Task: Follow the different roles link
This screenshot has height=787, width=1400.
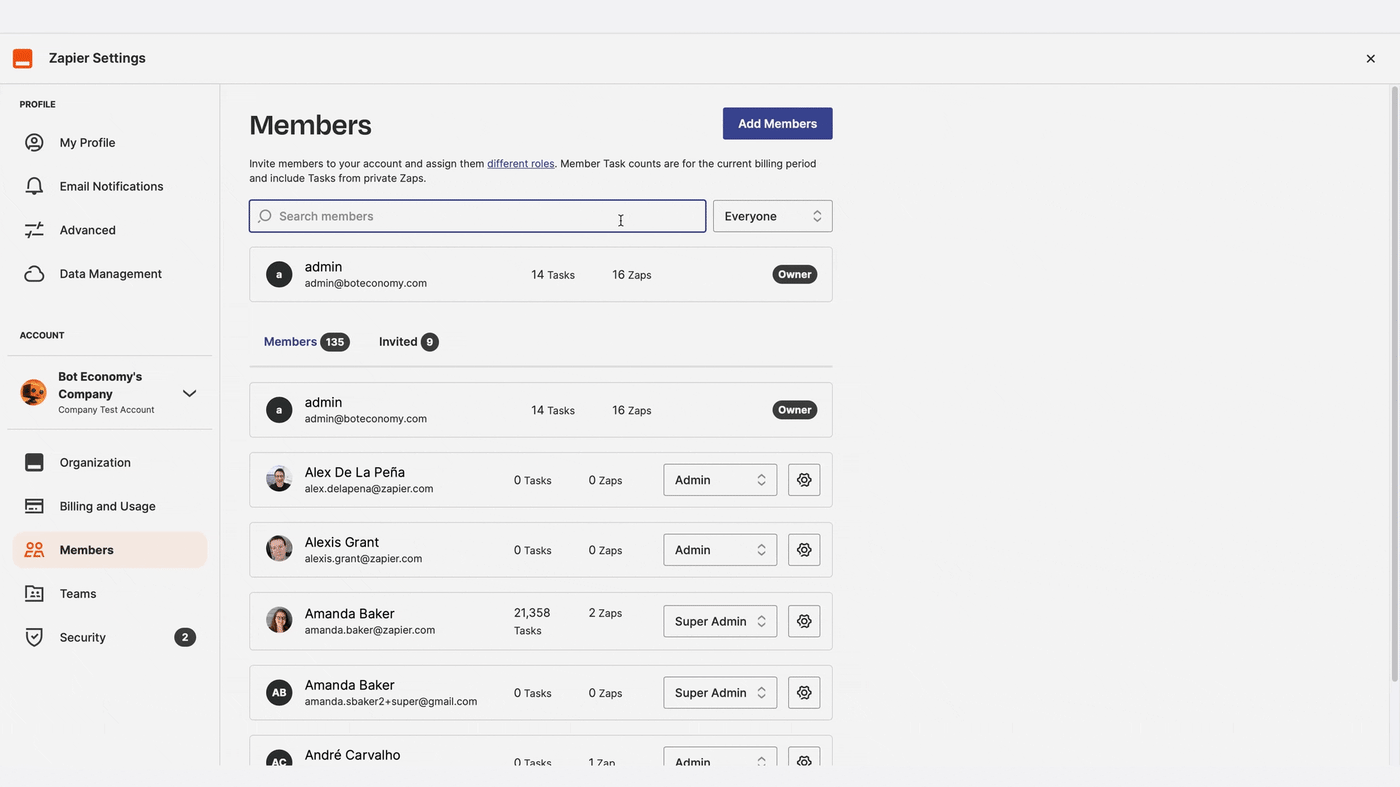Action: click(x=521, y=164)
